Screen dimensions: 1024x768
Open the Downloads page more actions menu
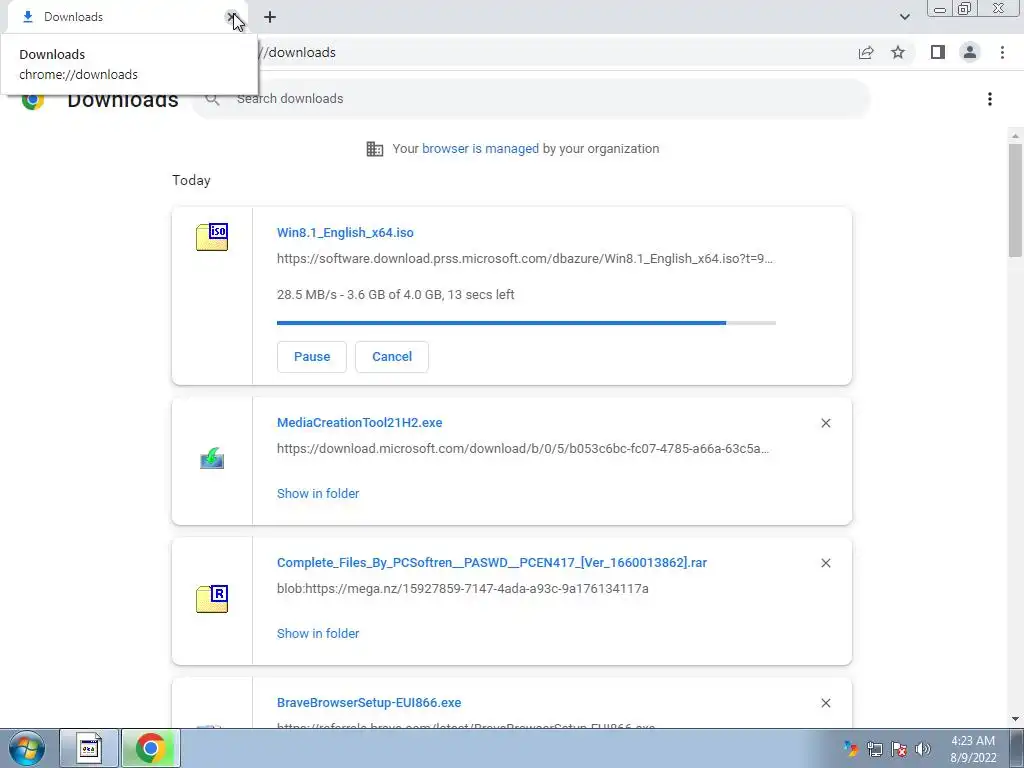pyautogui.click(x=990, y=99)
